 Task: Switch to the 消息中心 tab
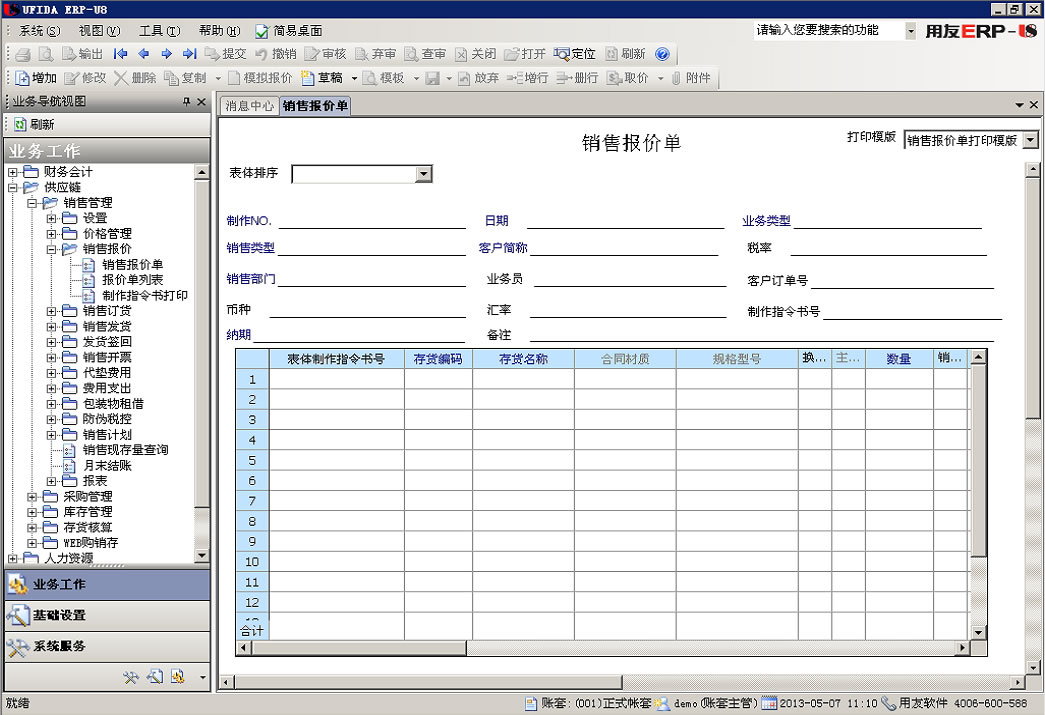coord(249,106)
